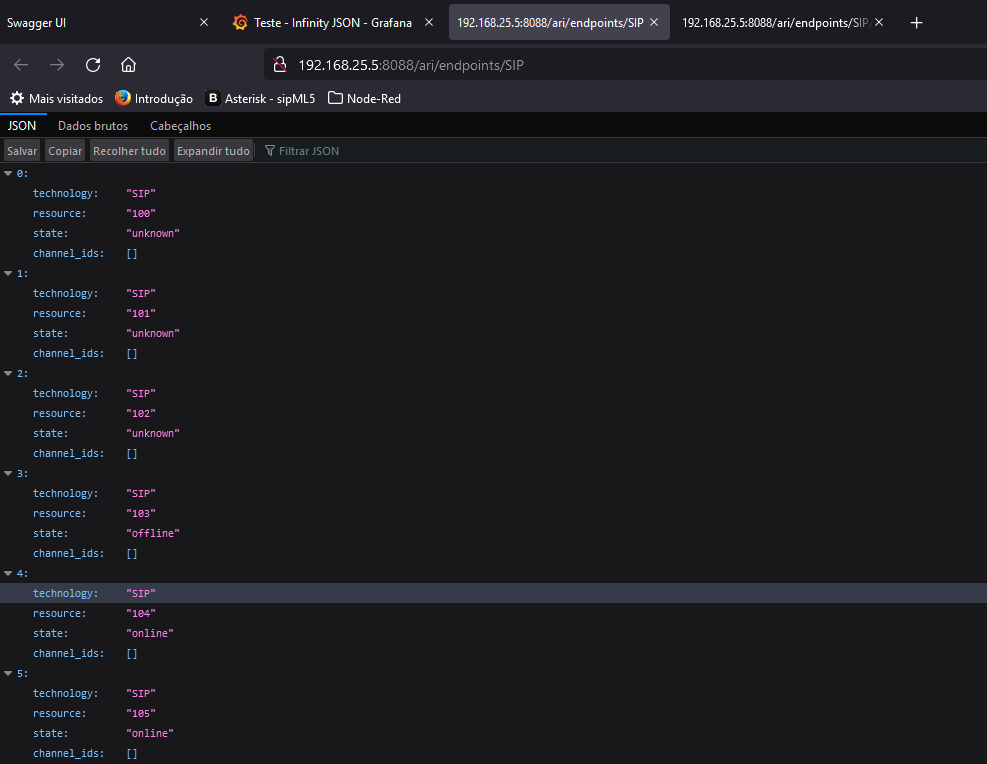Click the Back navigation arrow

20,64
